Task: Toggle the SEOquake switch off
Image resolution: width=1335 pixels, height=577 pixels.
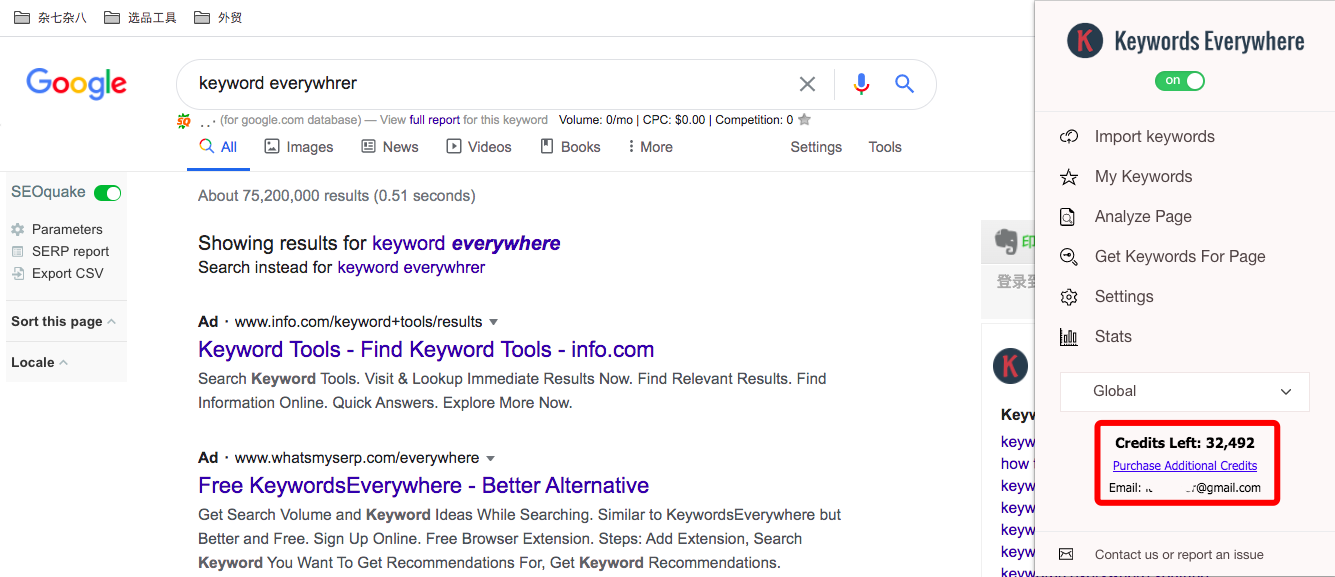Action: click(x=107, y=193)
